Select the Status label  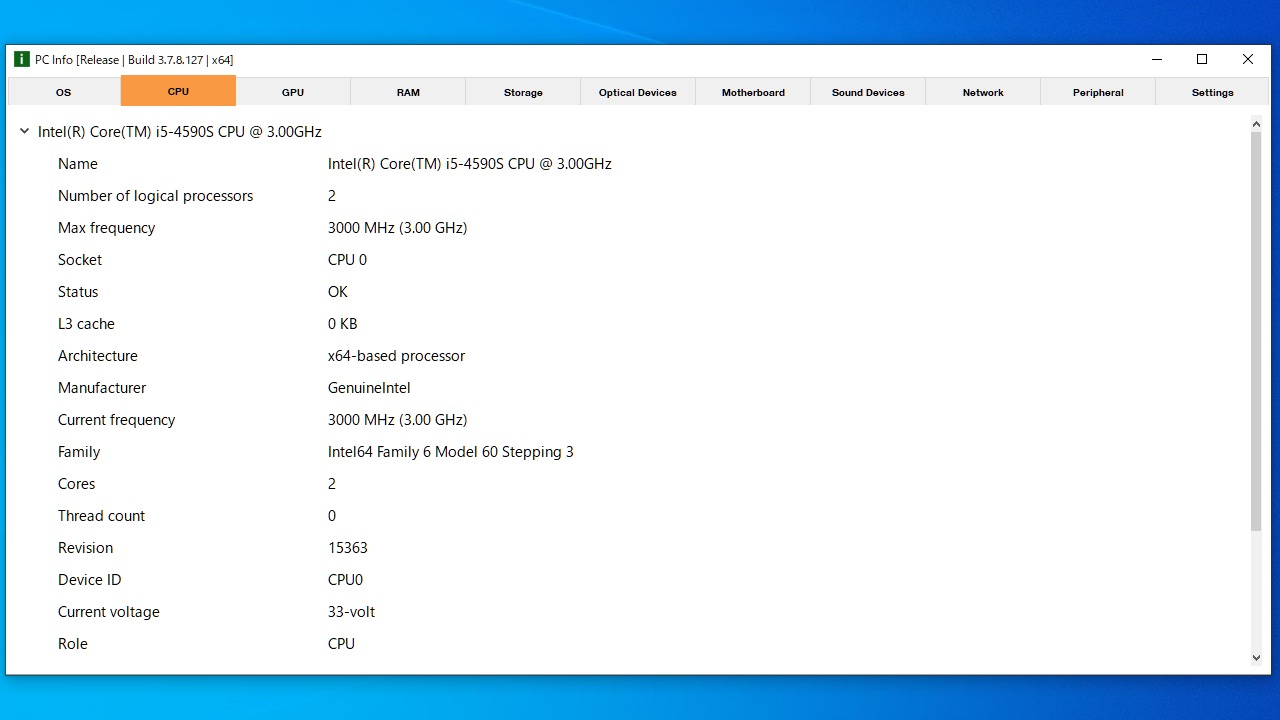tap(78, 292)
